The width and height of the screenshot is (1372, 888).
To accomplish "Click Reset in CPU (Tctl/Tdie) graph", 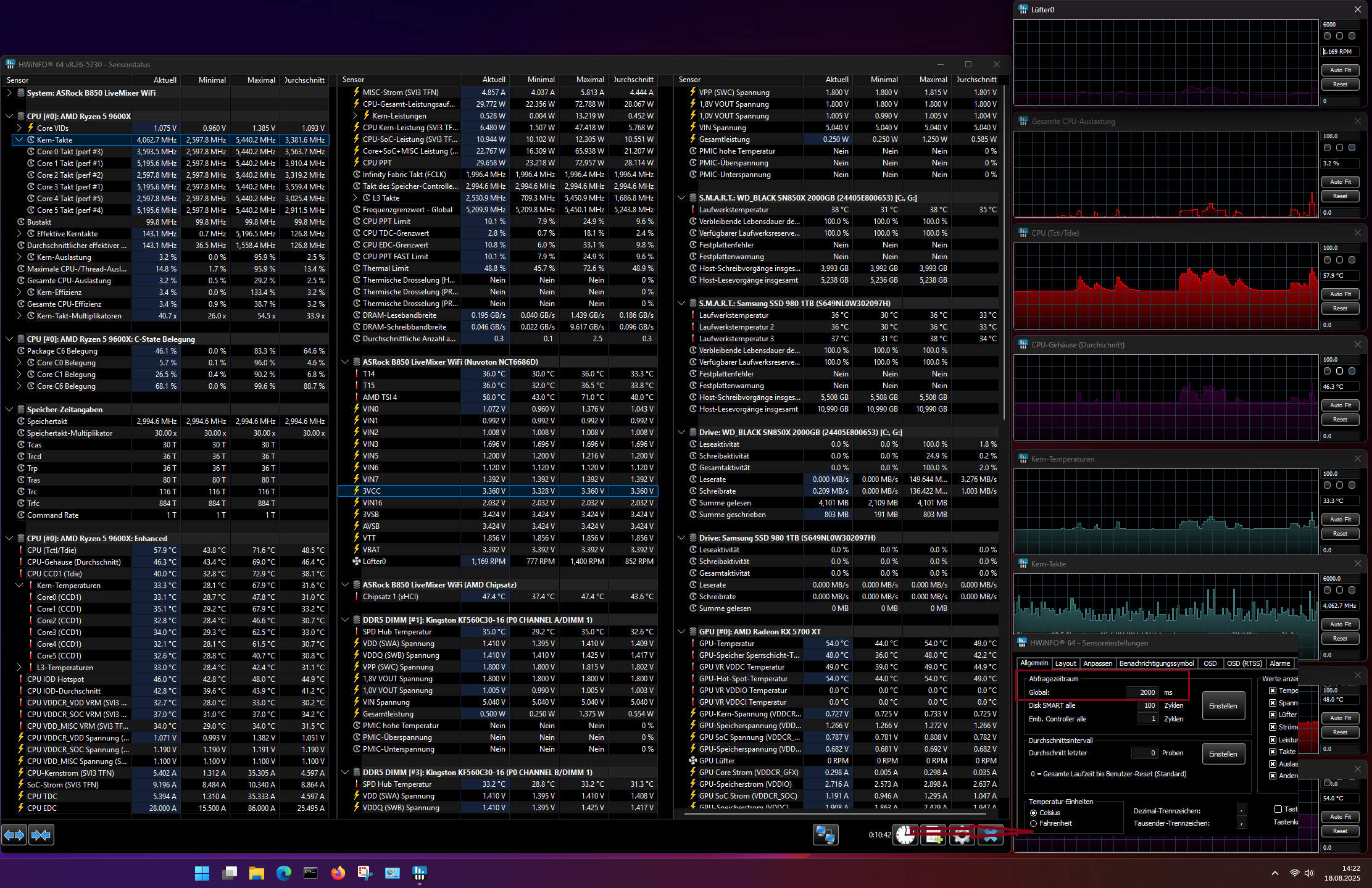I will click(x=1340, y=309).
